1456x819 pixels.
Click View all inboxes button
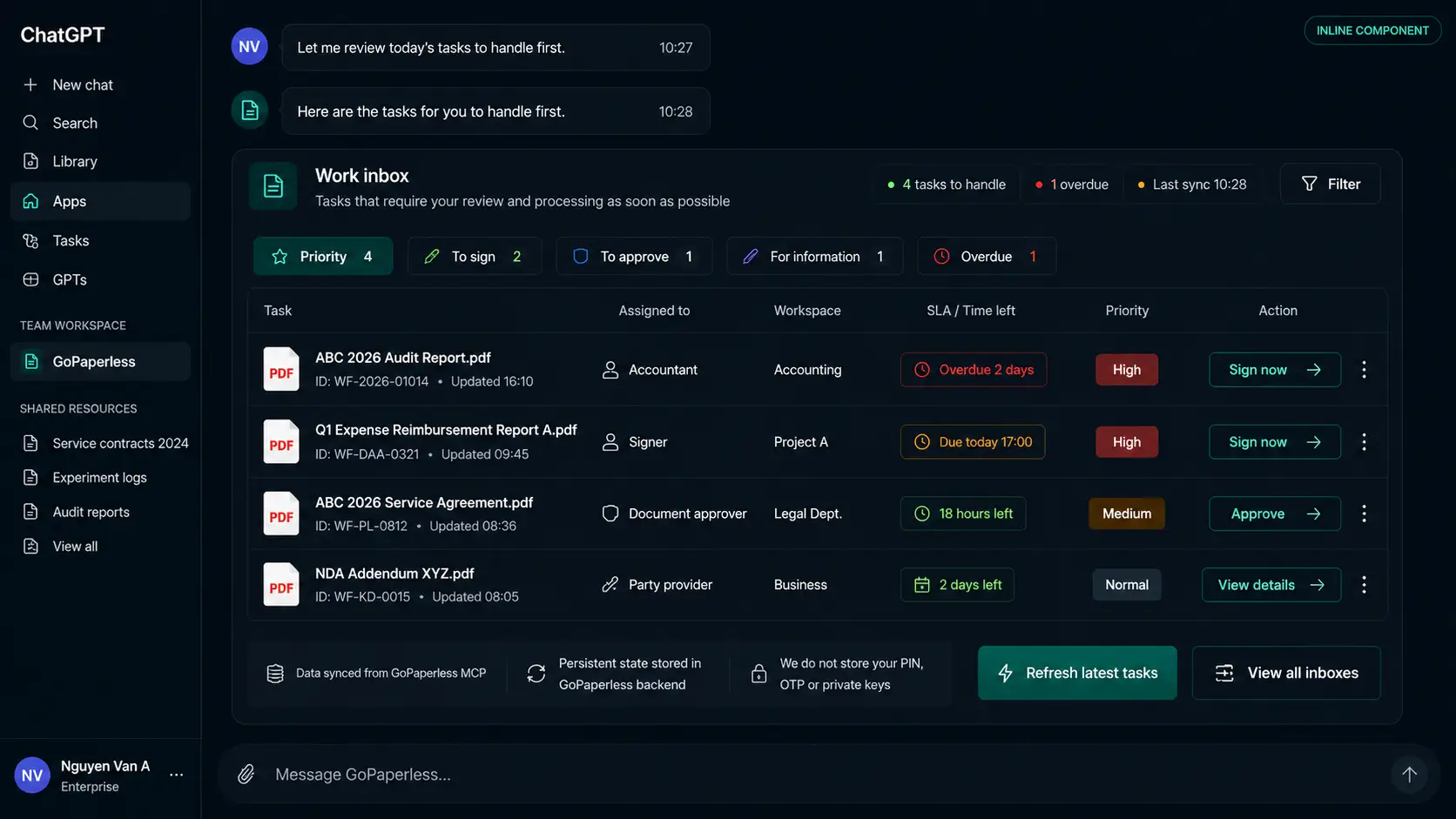pyautogui.click(x=1286, y=673)
